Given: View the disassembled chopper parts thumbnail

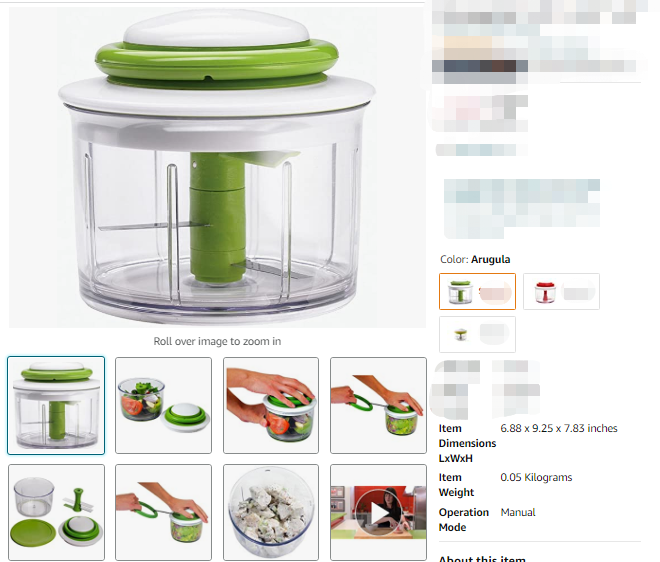Looking at the screenshot, I should pyautogui.click(x=56, y=512).
